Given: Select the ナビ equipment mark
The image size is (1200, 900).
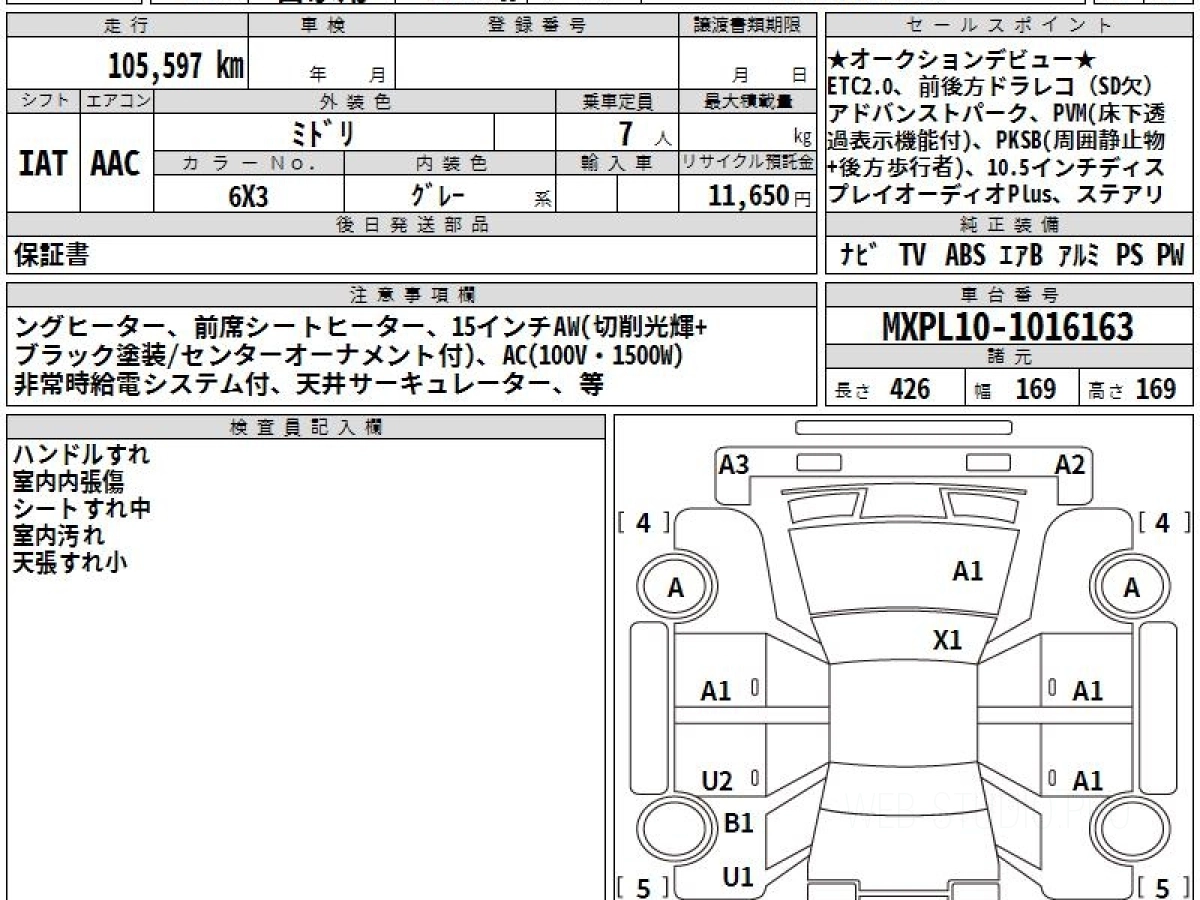Looking at the screenshot, I should [858, 256].
